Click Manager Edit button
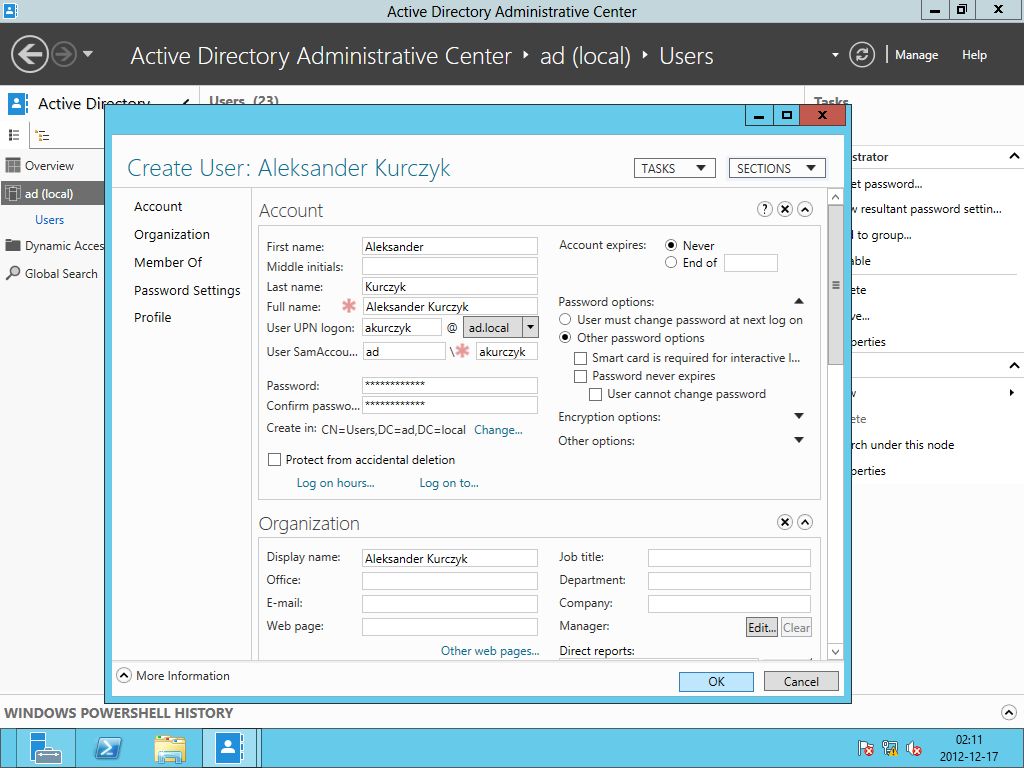 tap(761, 627)
